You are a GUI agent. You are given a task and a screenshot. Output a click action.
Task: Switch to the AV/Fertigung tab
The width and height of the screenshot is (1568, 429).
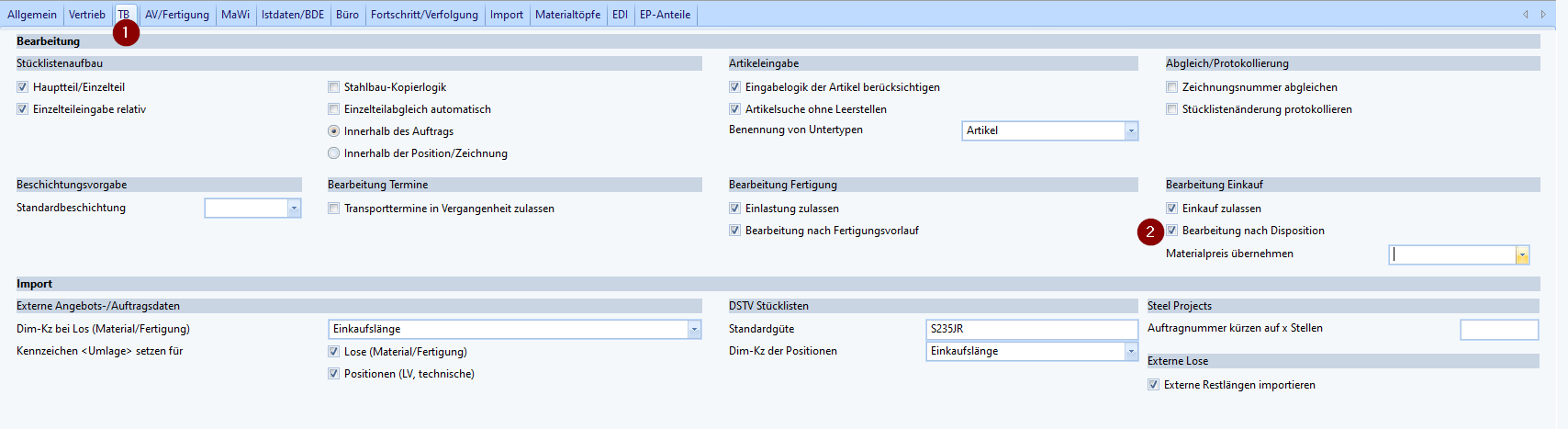176,15
